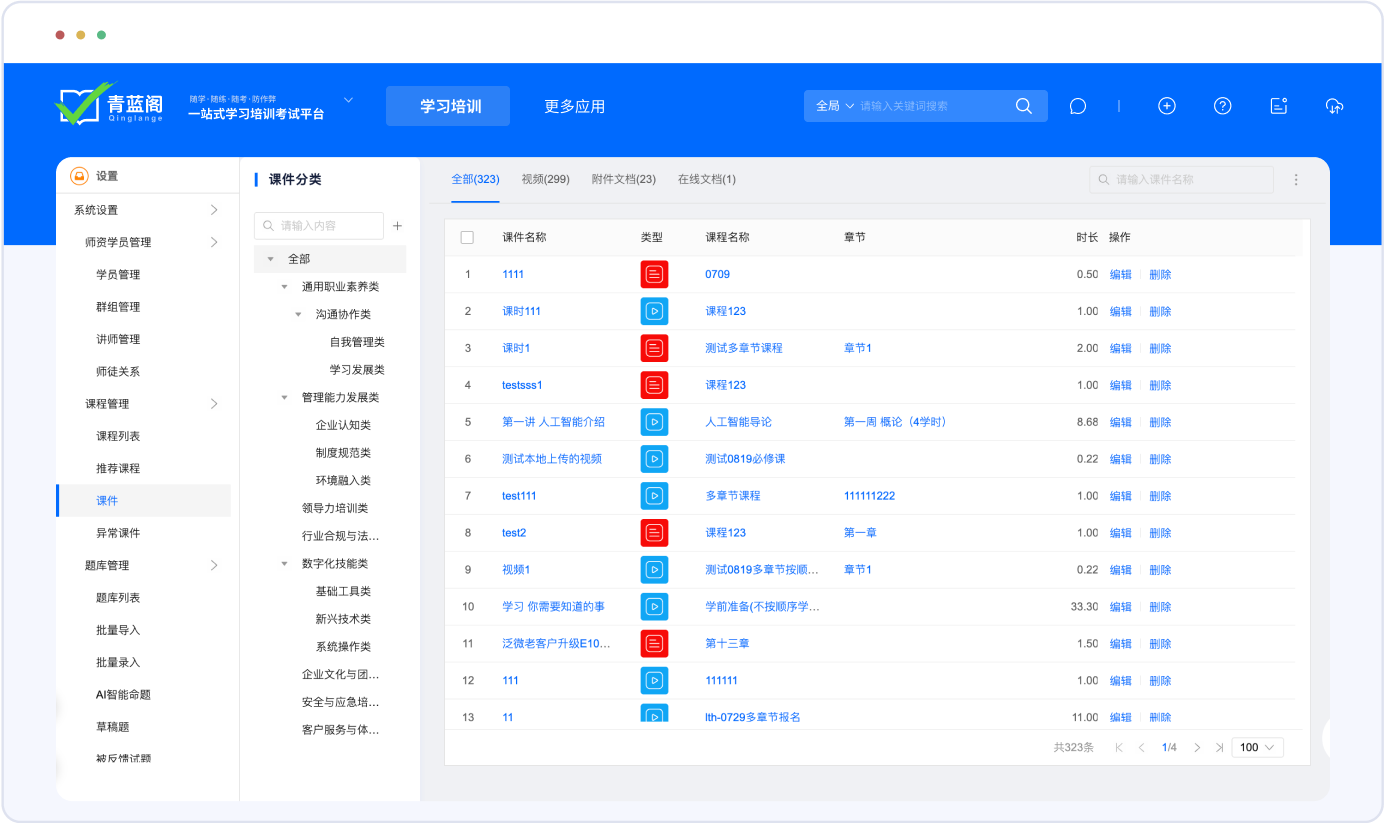Collapse the 通用职业素养类 tree node
Viewport: 1384px width, 823px height.
[285, 287]
